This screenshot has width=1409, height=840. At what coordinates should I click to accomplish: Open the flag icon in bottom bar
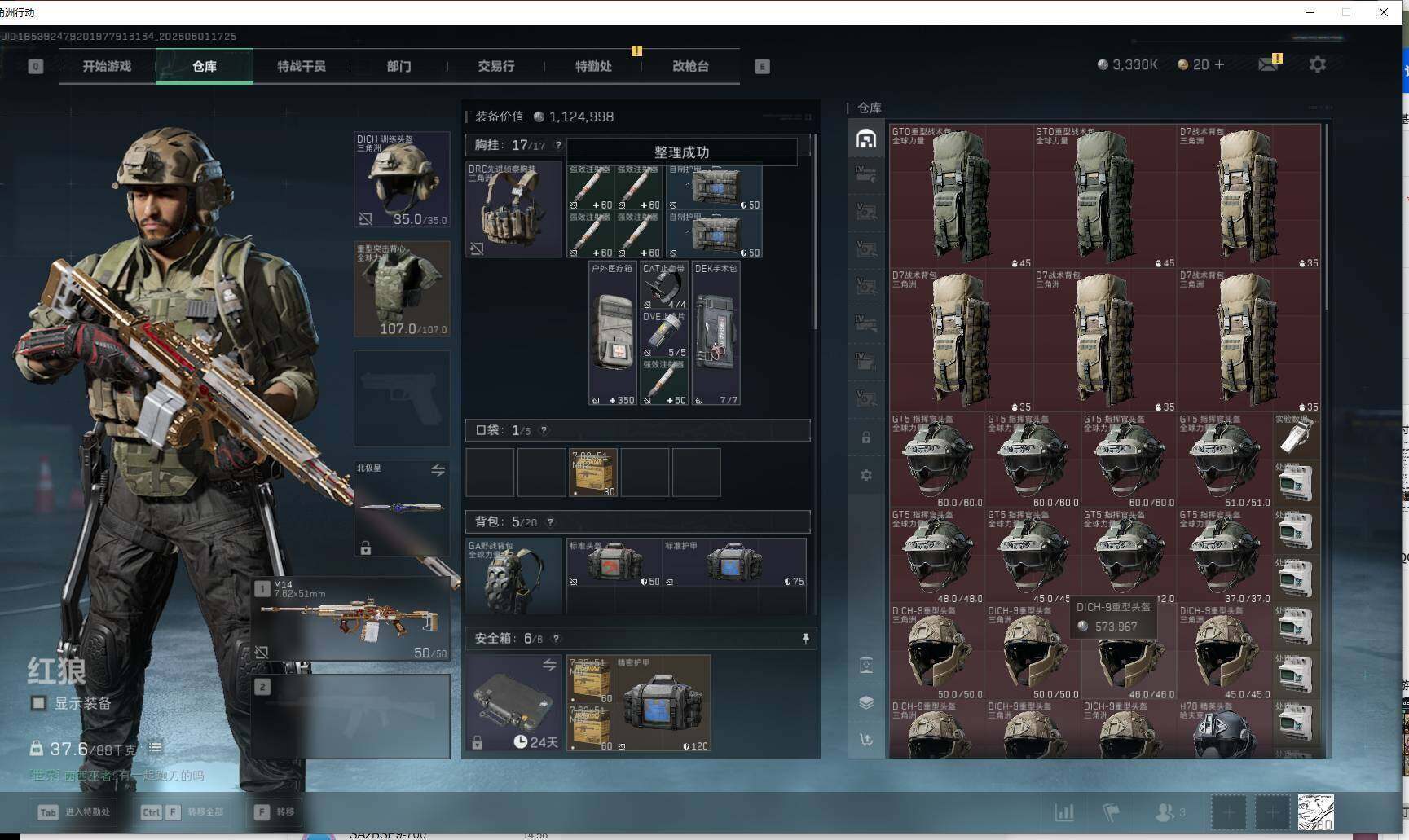click(1111, 812)
